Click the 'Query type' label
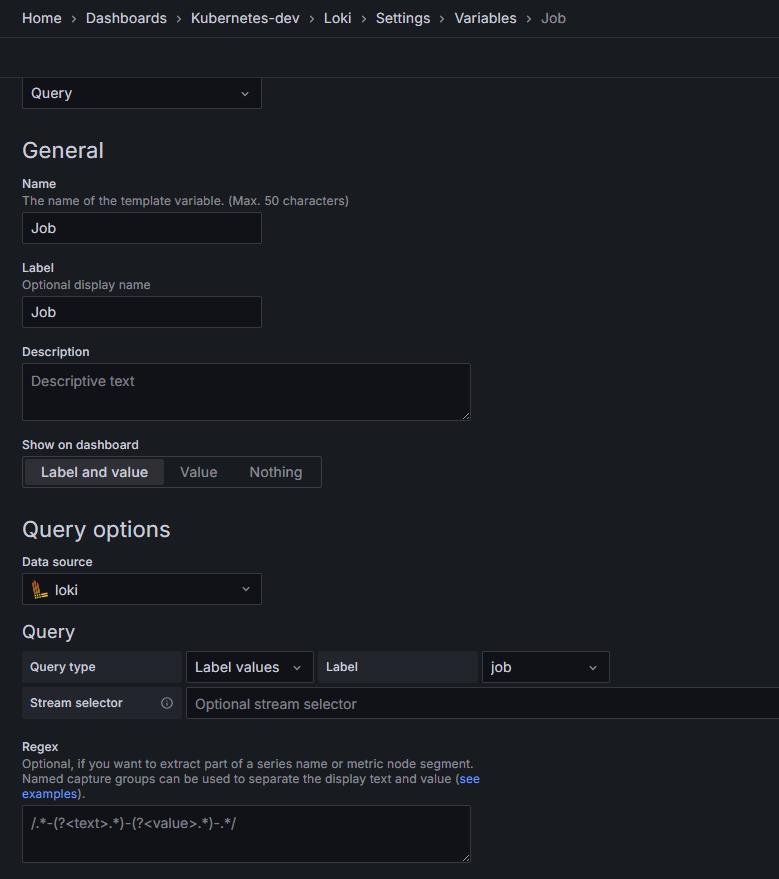 click(x=63, y=667)
